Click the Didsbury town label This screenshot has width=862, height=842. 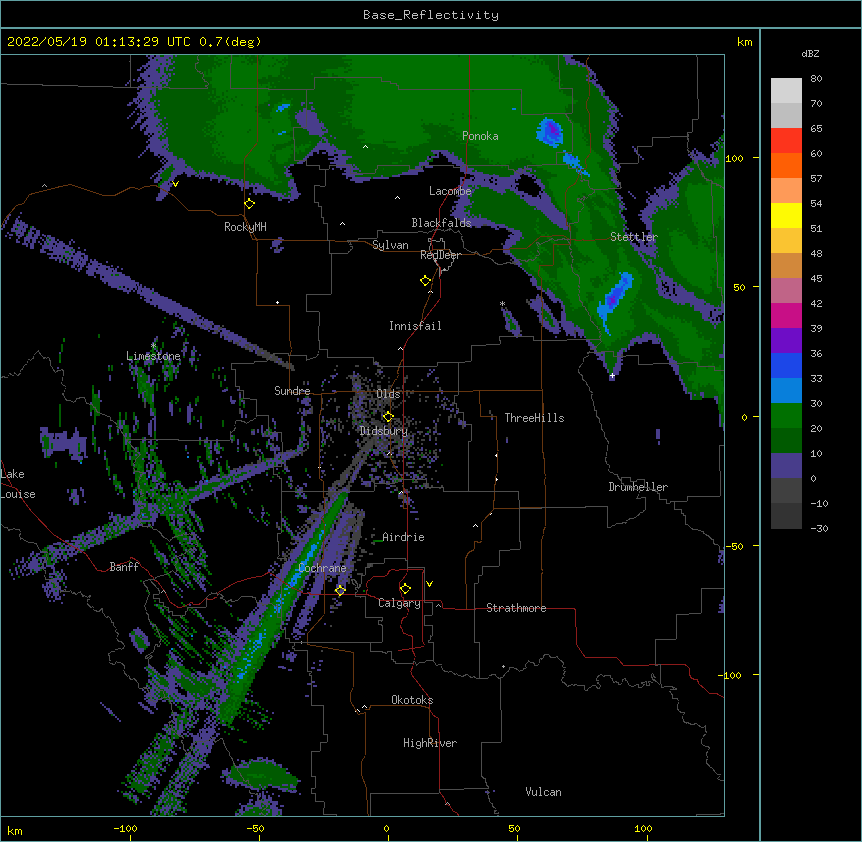click(x=384, y=431)
